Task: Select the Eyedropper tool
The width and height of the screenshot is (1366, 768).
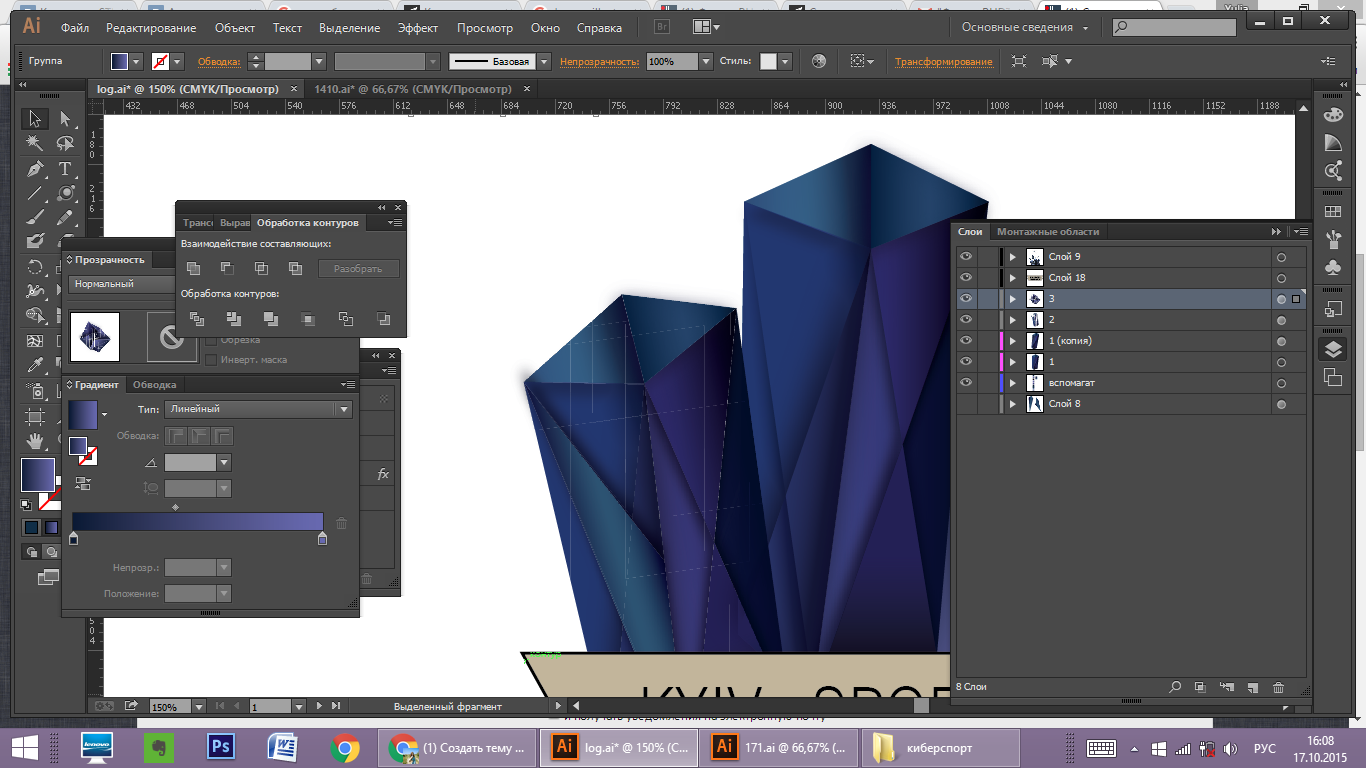Action: [35, 364]
